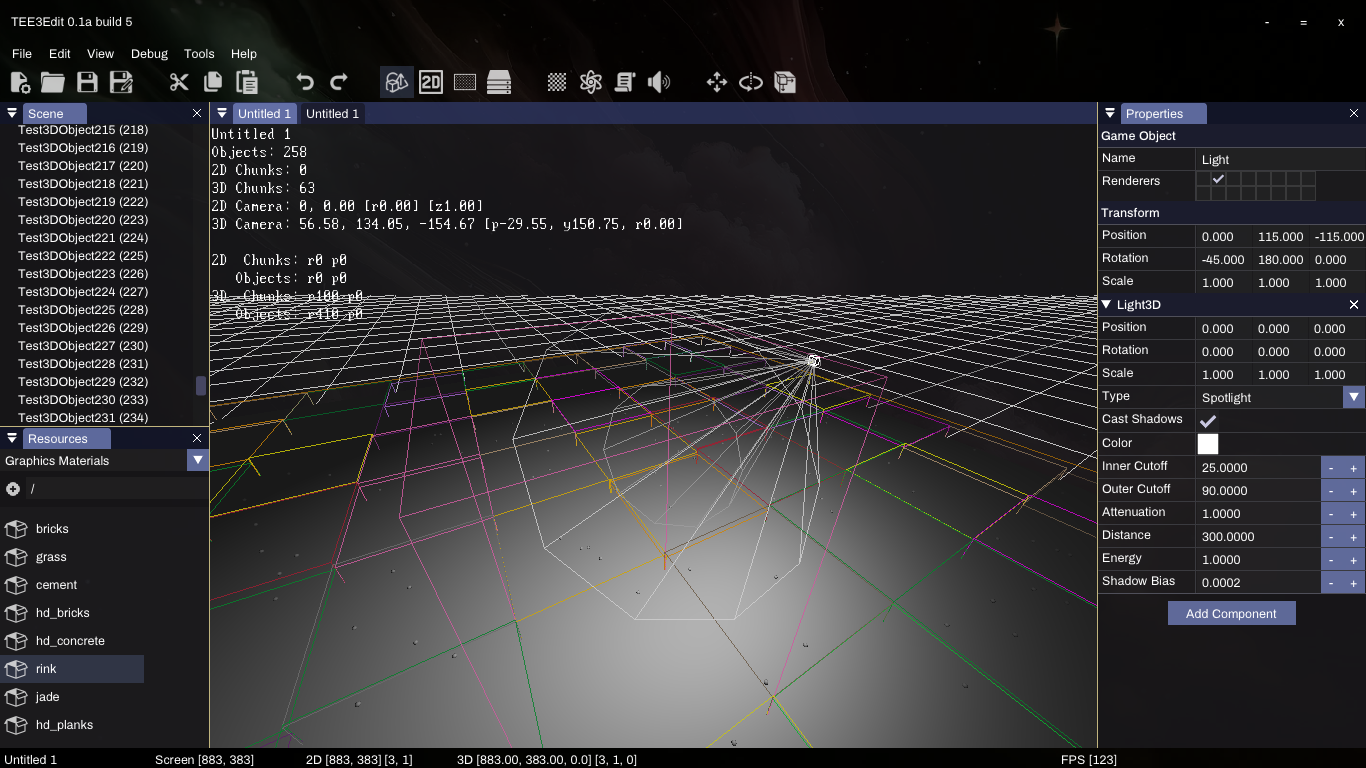Image resolution: width=1366 pixels, height=768 pixels.
Task: Activate the Rotate transform tool
Action: pos(750,83)
